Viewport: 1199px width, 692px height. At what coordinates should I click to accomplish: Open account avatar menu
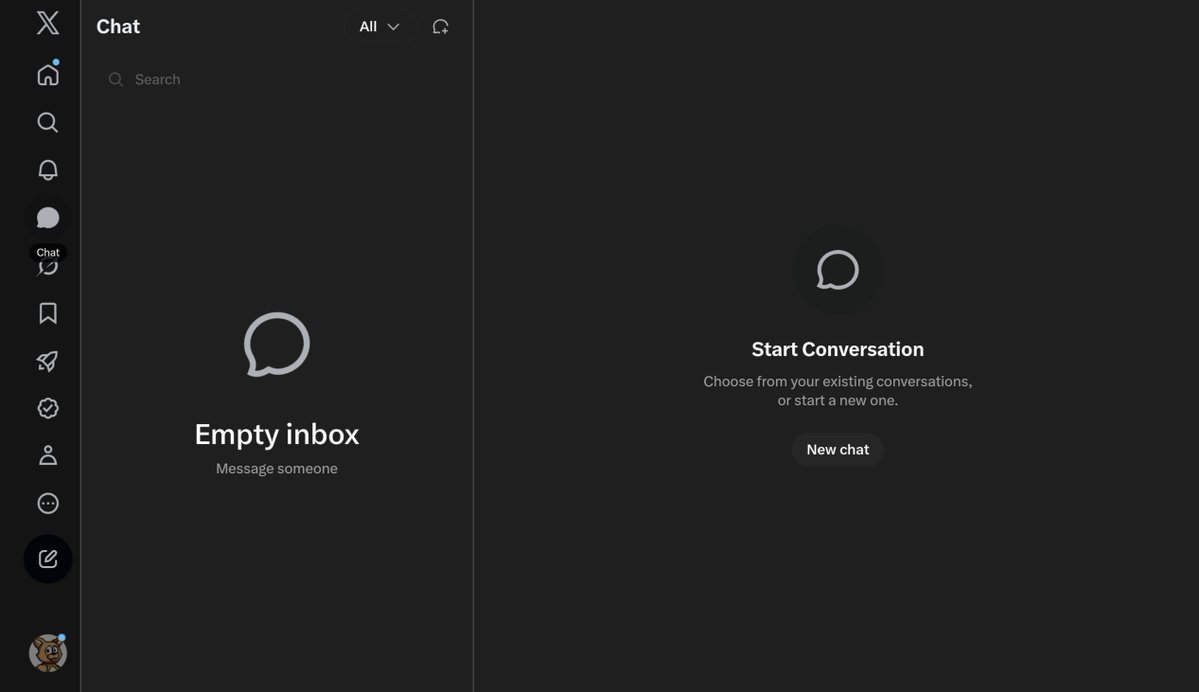tap(47, 653)
